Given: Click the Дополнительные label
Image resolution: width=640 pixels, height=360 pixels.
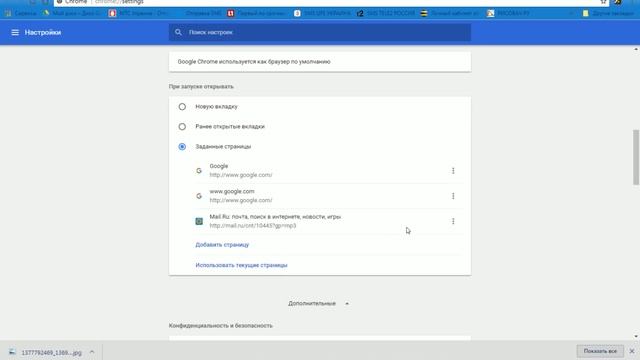Looking at the screenshot, I should [312, 303].
